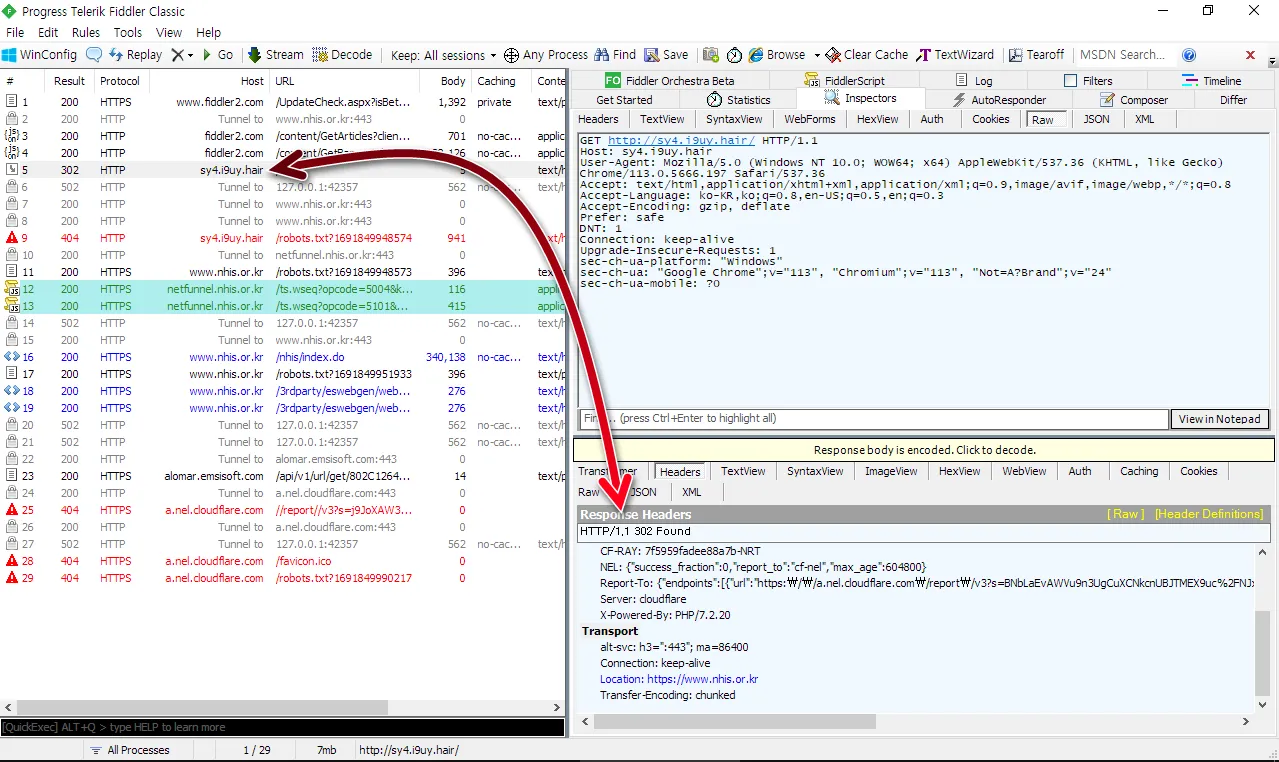The image size is (1279, 762).
Task: Open the [Header Definitions] link
Action: point(1209,514)
